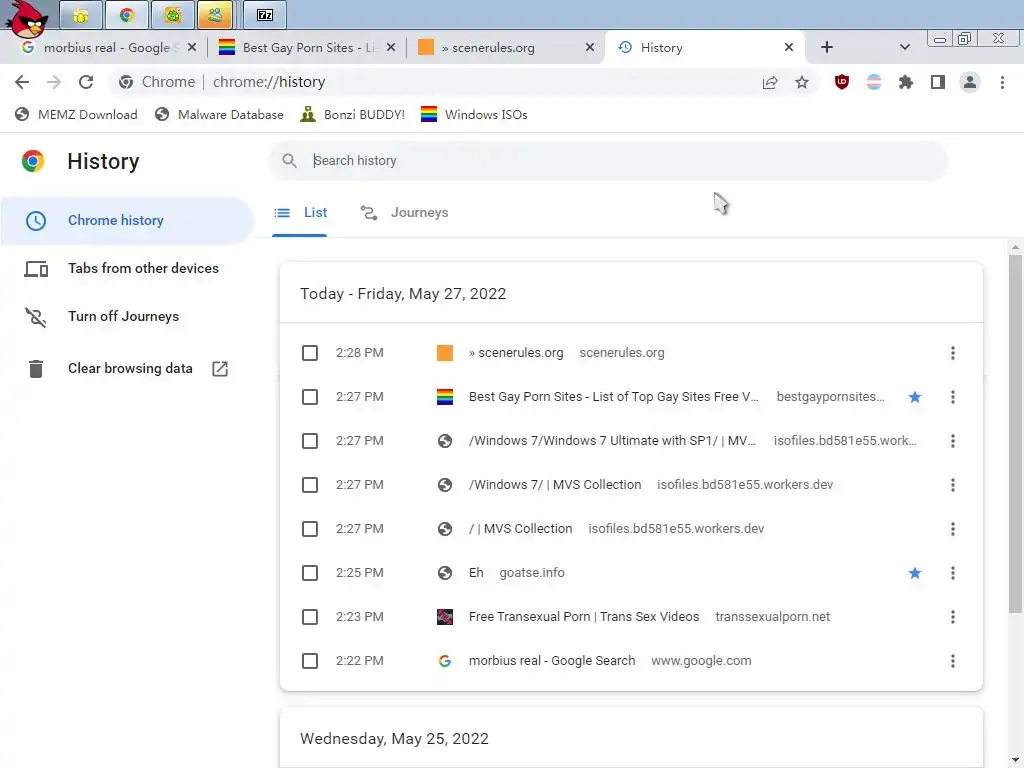Open the Angry Birds start icon
Screen dimensions: 1024x768
click(27, 18)
